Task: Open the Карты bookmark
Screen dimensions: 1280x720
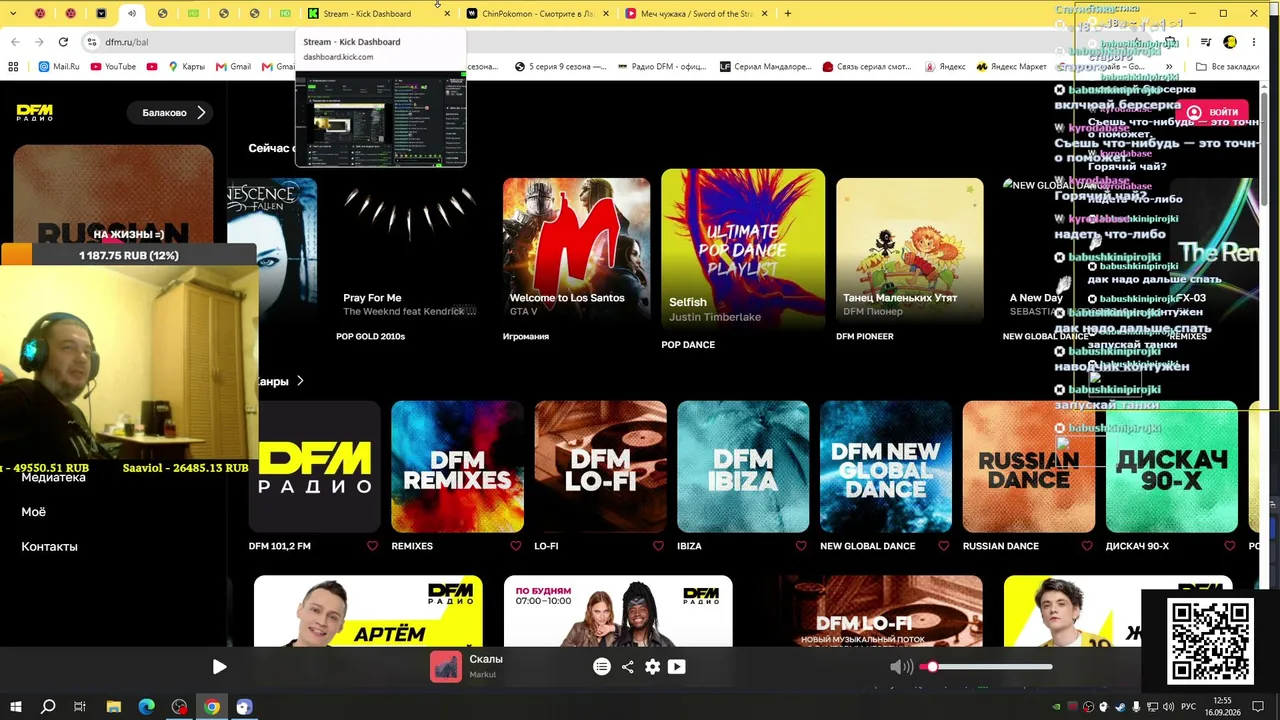Action: tap(187, 67)
